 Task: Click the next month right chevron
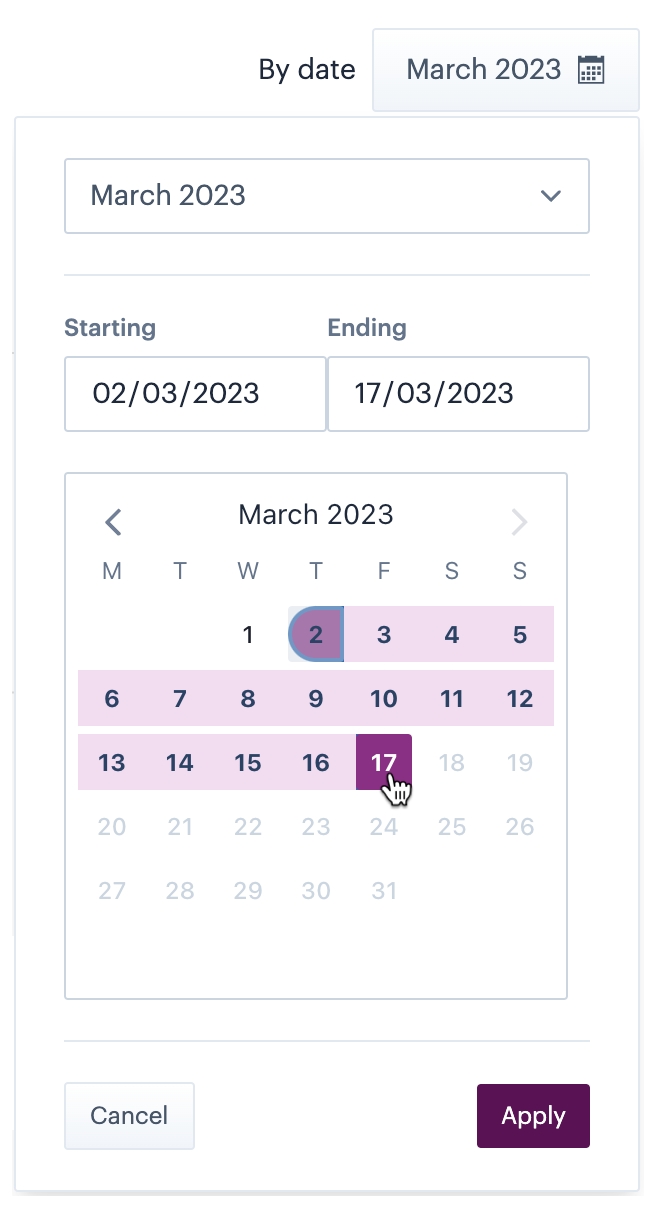pyautogui.click(x=519, y=521)
